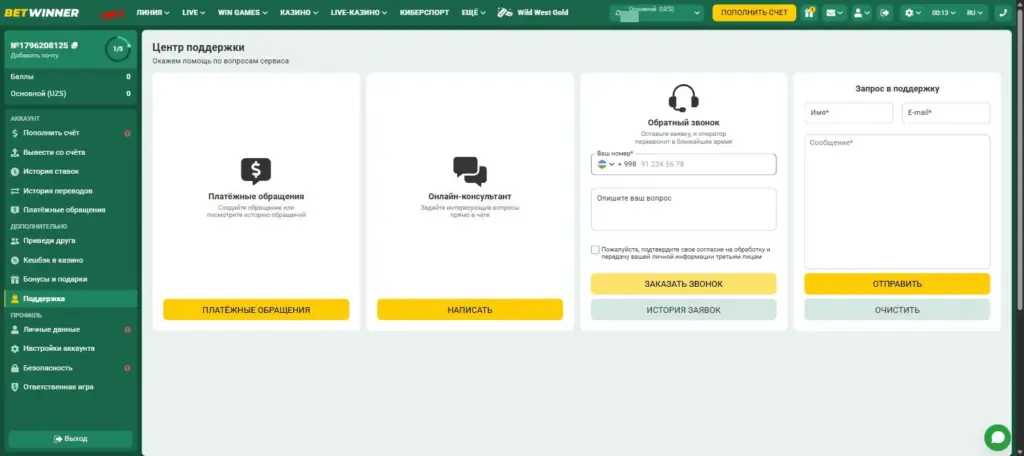Open the user profile icon in header
1024x456 pixels.
(862, 12)
